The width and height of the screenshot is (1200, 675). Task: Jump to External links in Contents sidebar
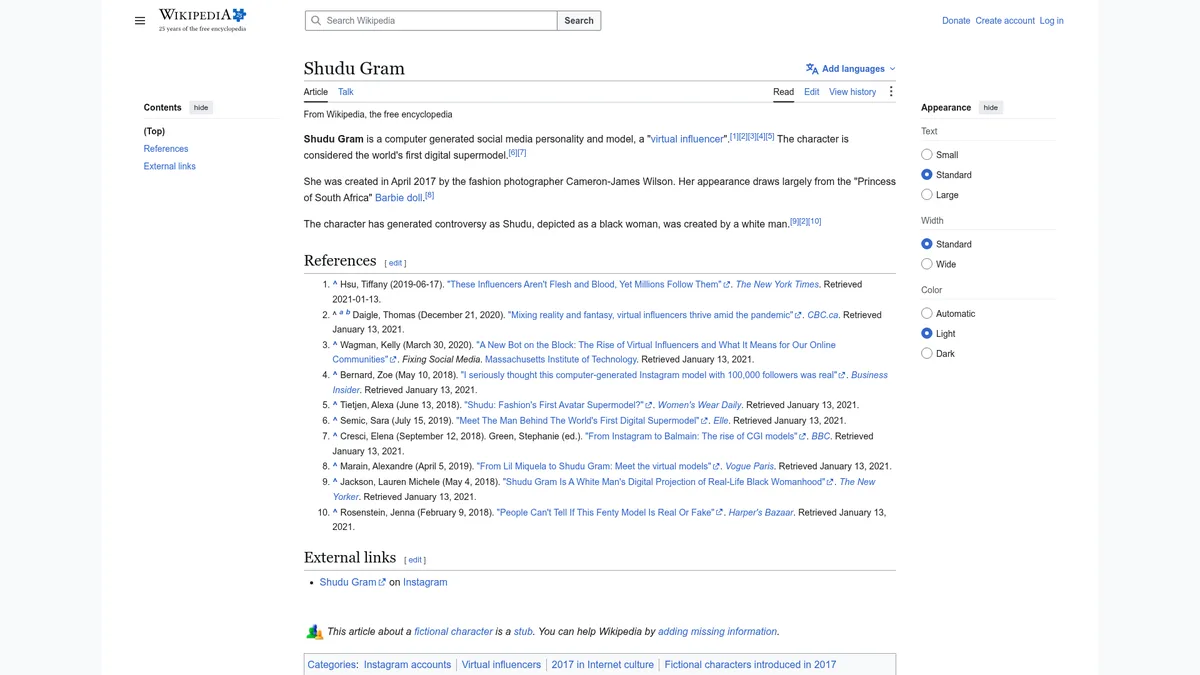pyautogui.click(x=170, y=166)
